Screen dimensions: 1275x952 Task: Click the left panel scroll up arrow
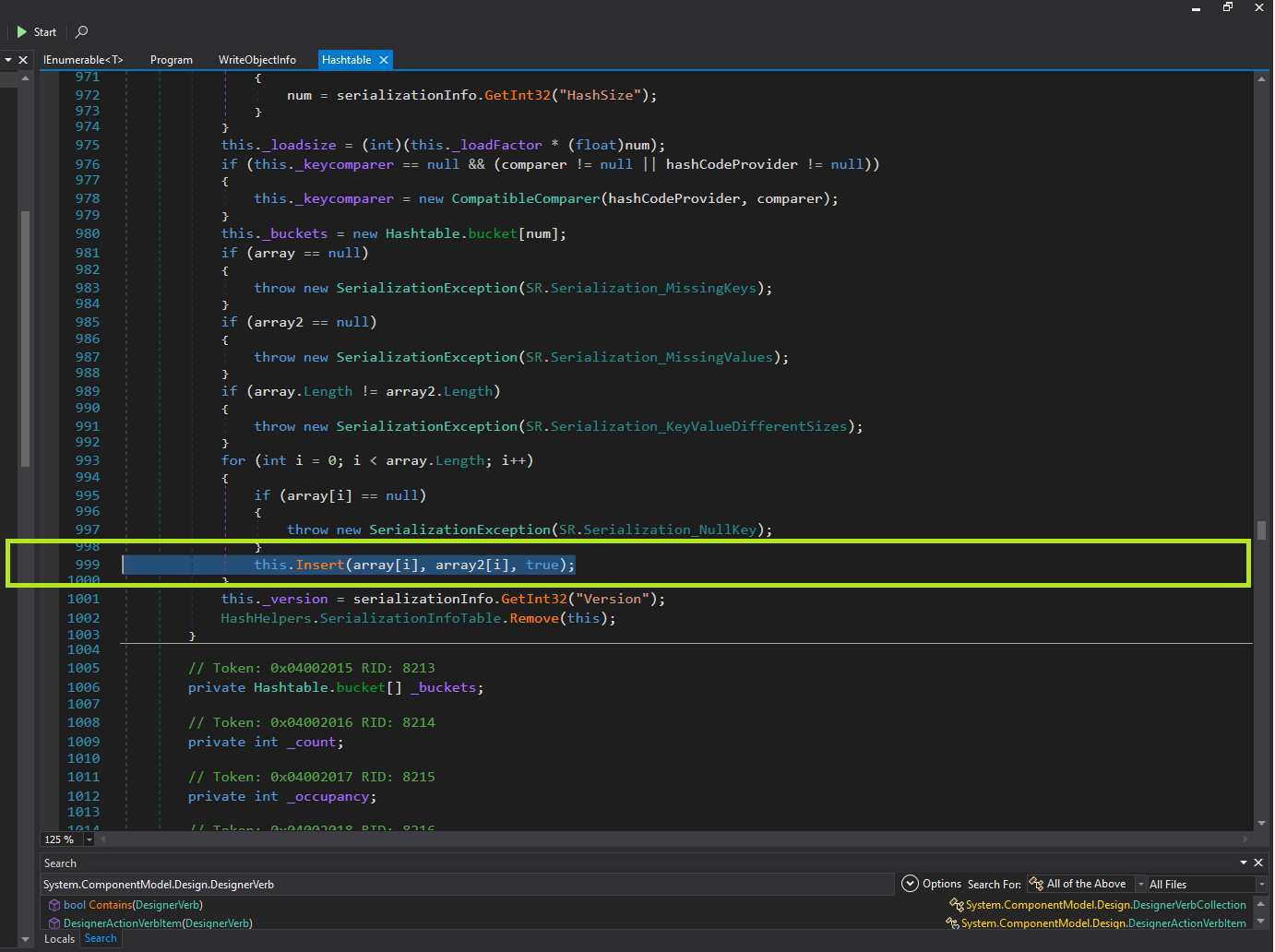click(25, 79)
